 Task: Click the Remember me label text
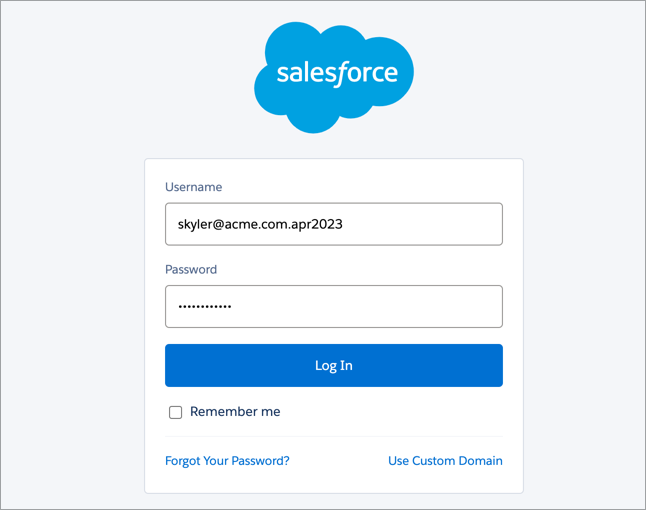pos(235,412)
